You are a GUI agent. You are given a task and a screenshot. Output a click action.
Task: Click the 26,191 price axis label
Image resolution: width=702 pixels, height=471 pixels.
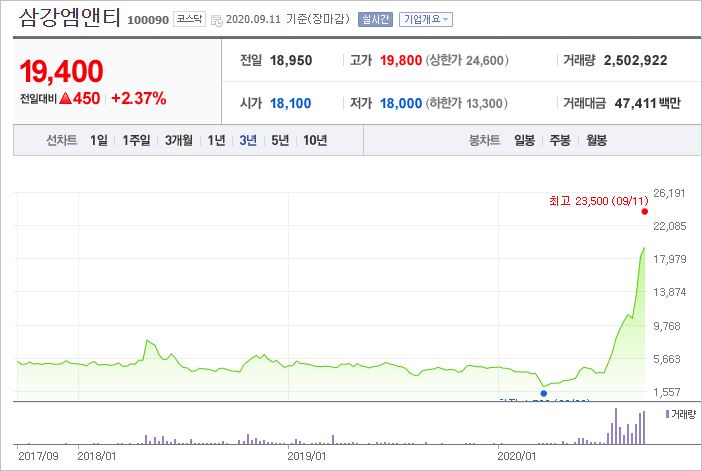click(669, 193)
